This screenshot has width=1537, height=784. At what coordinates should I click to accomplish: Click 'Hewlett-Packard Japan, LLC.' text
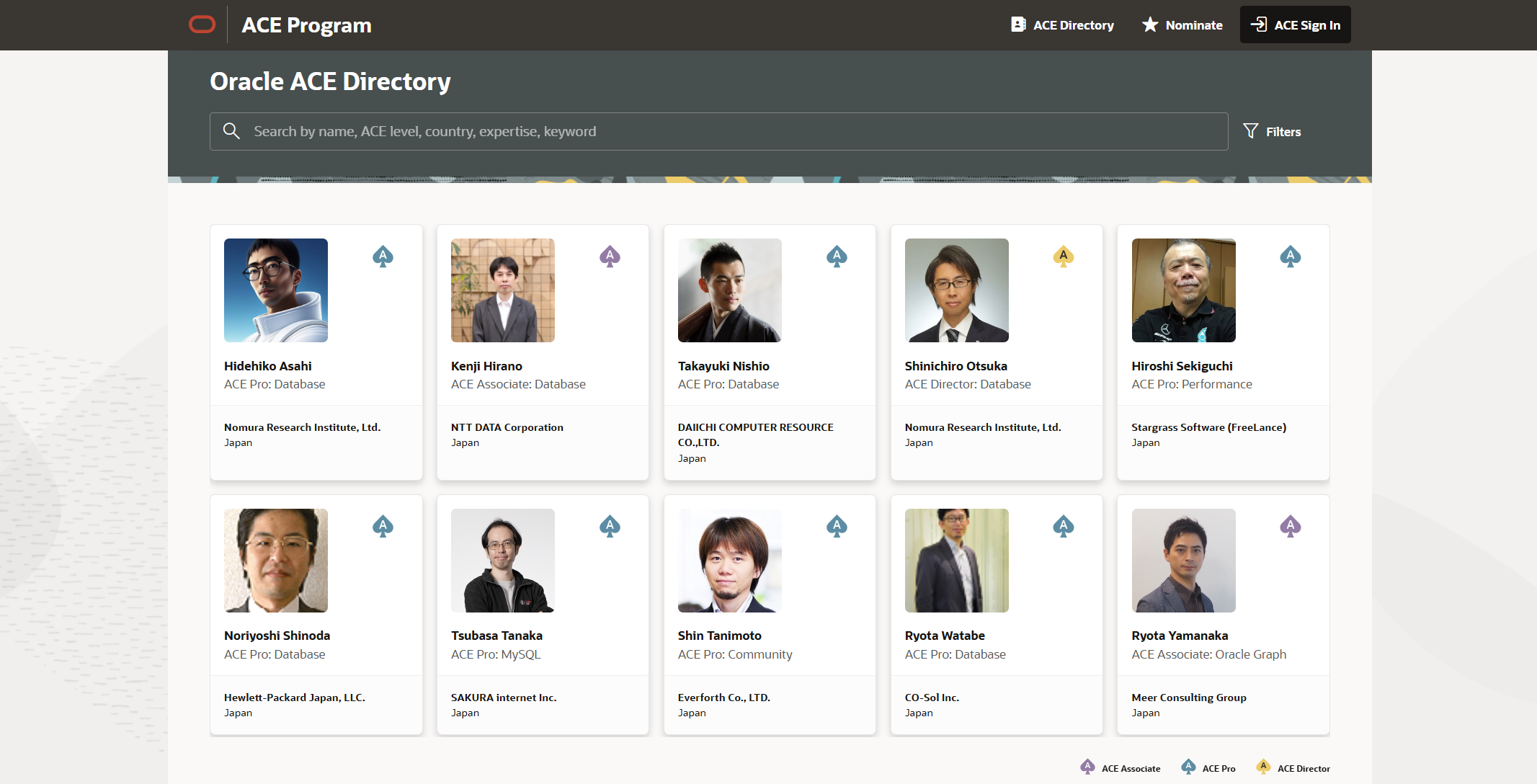tap(295, 698)
